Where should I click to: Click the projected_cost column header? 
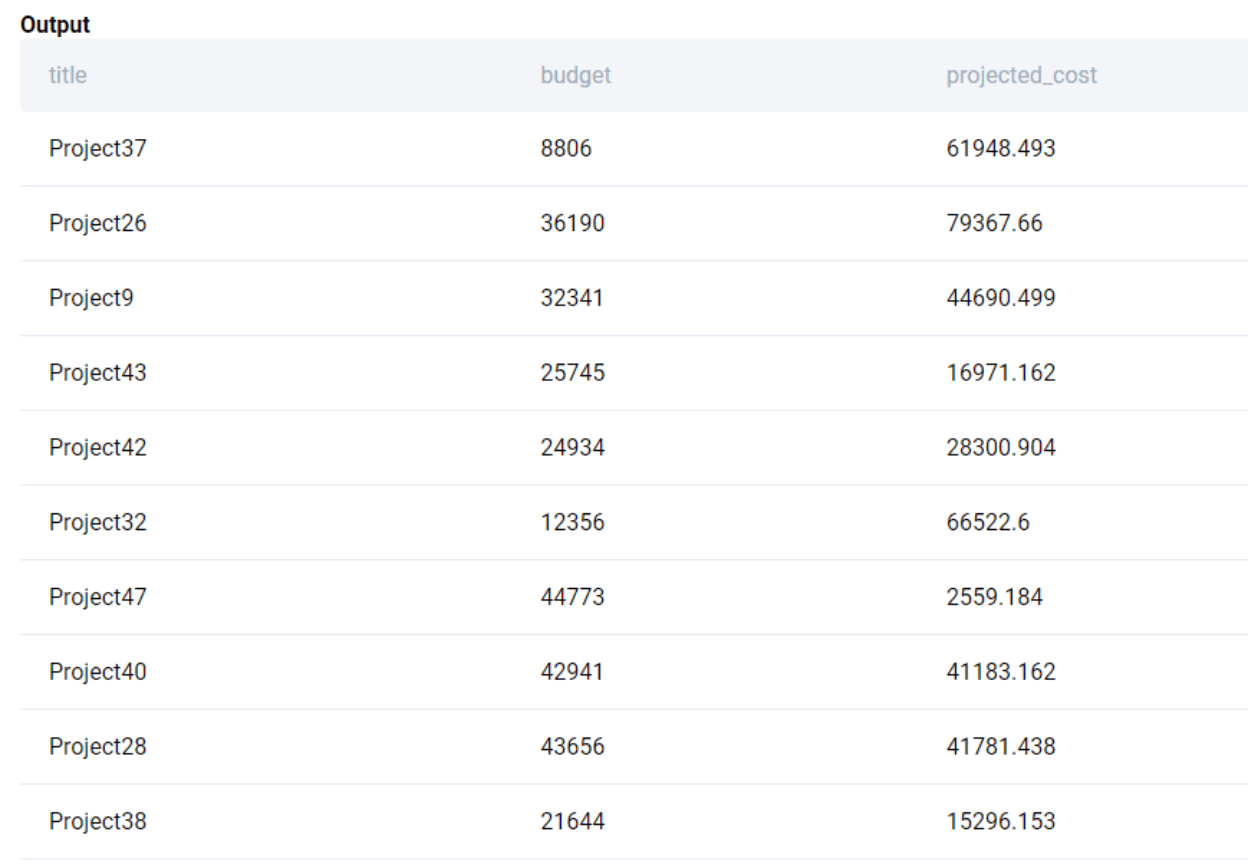pyautogui.click(x=1021, y=75)
